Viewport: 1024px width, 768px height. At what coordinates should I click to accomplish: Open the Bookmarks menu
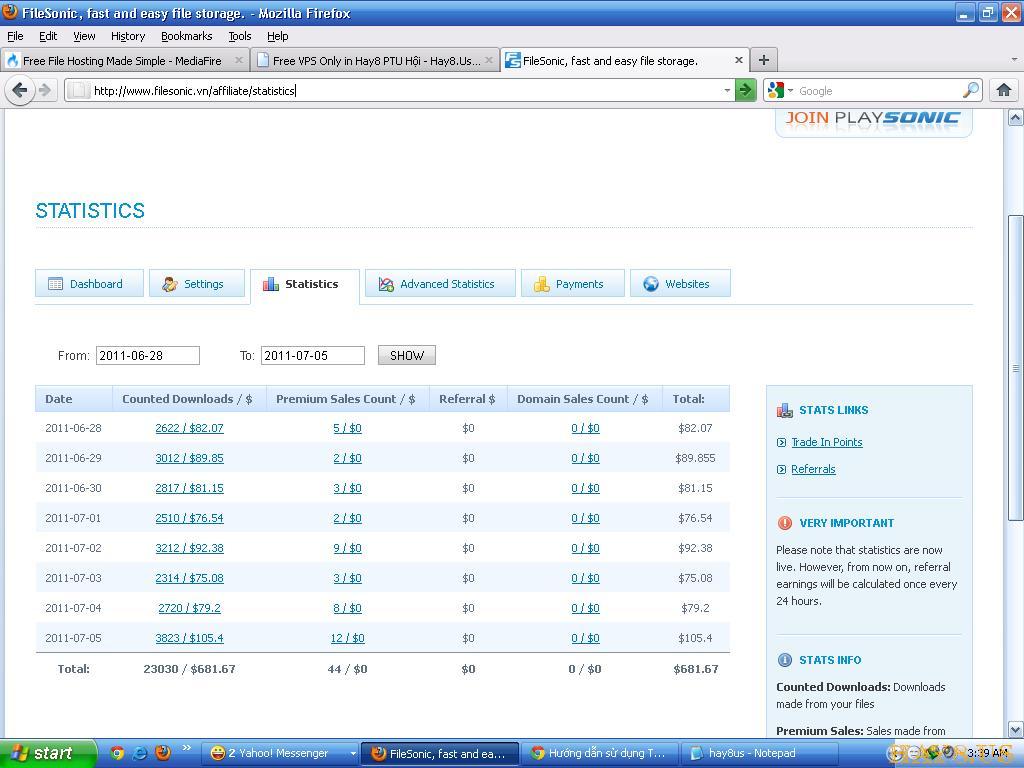187,36
